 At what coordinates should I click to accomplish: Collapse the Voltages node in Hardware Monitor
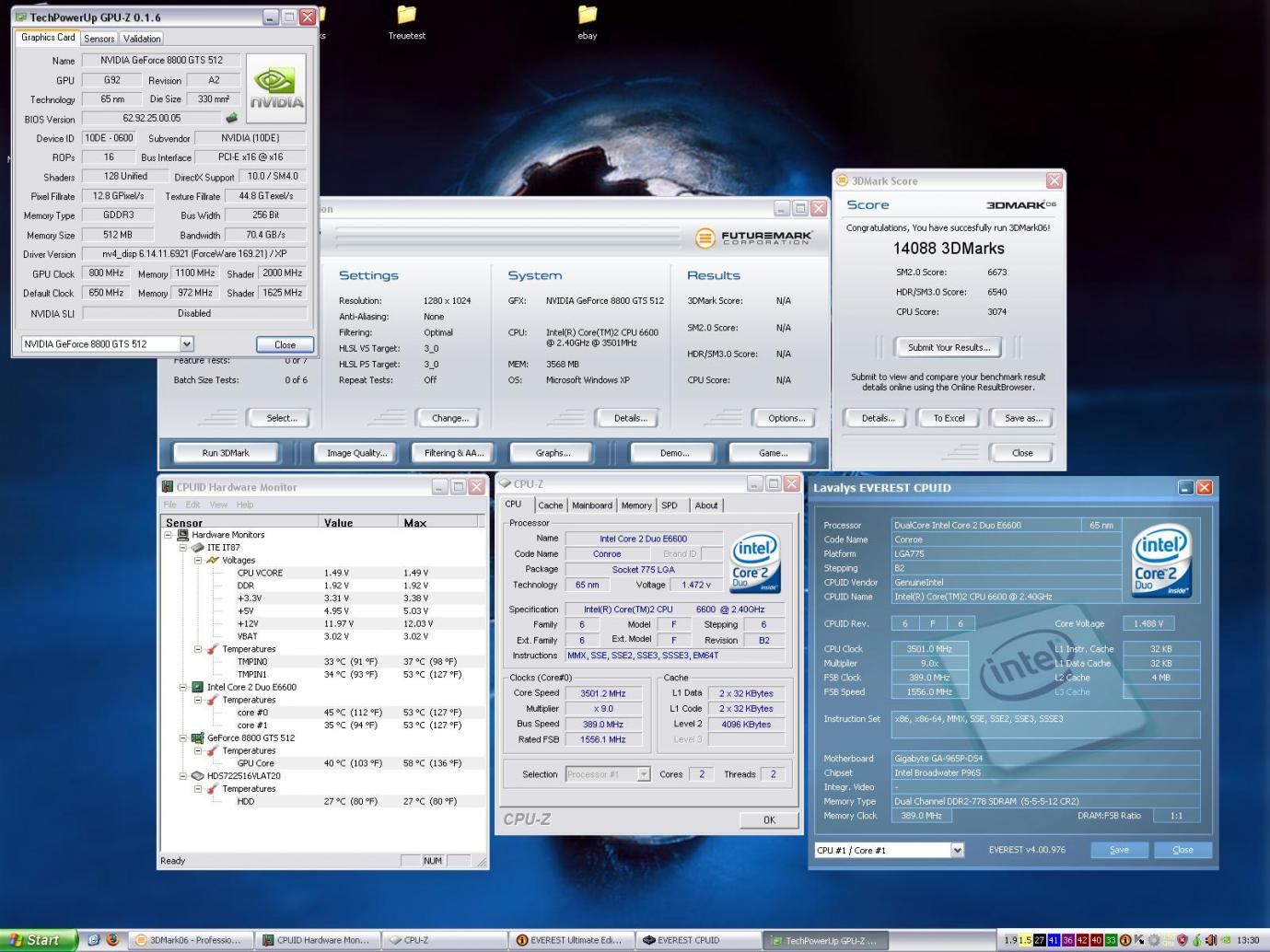click(198, 560)
